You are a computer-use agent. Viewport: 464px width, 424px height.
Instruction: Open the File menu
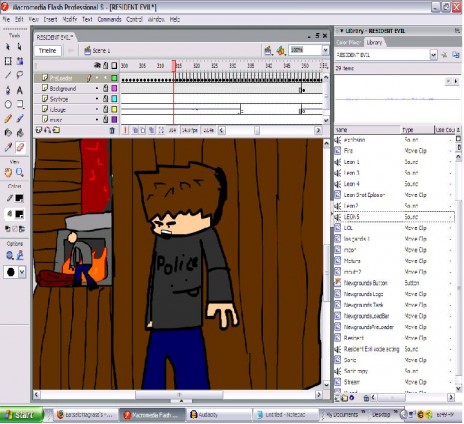pyautogui.click(x=6, y=19)
